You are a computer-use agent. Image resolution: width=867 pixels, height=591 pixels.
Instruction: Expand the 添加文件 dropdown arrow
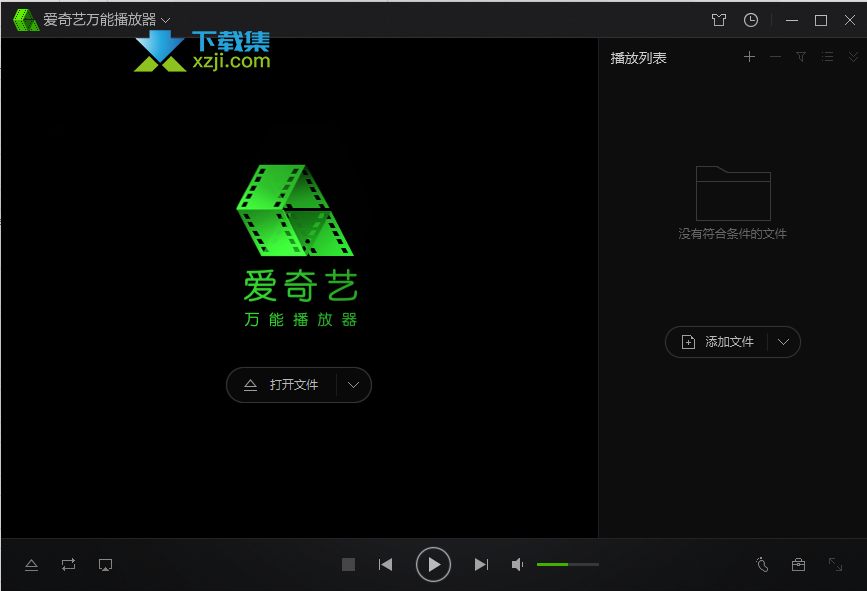click(784, 342)
